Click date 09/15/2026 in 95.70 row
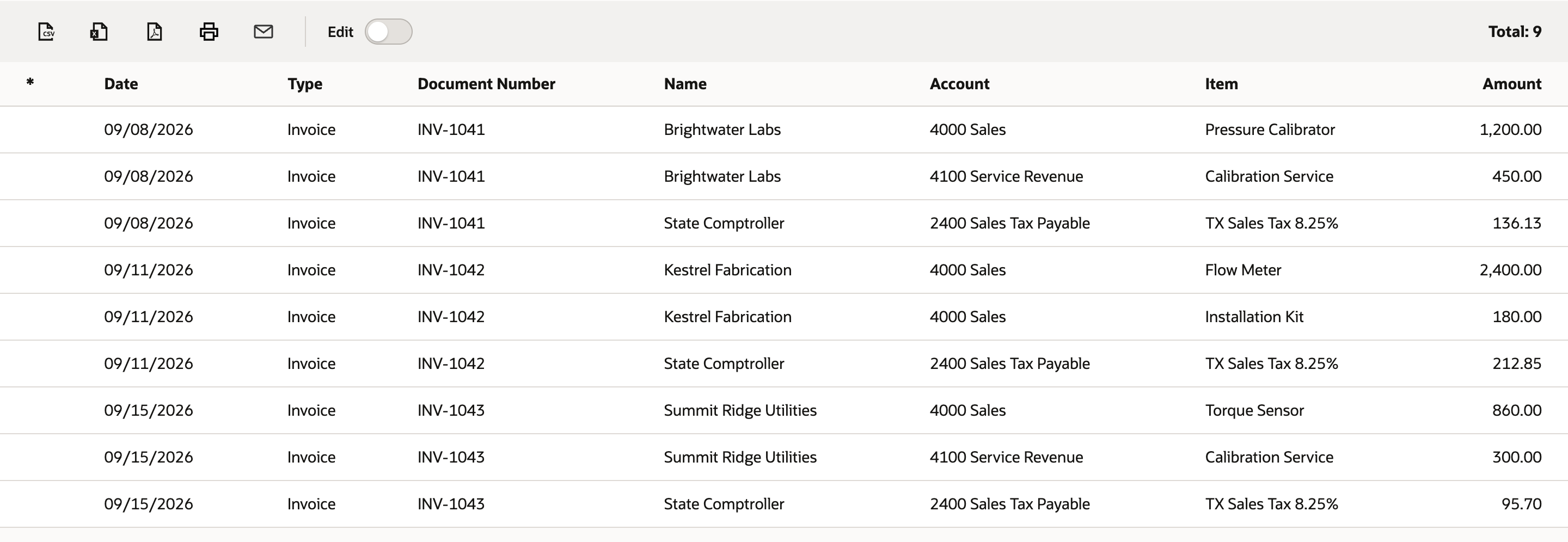Viewport: 1568px width, 542px height. 149,504
